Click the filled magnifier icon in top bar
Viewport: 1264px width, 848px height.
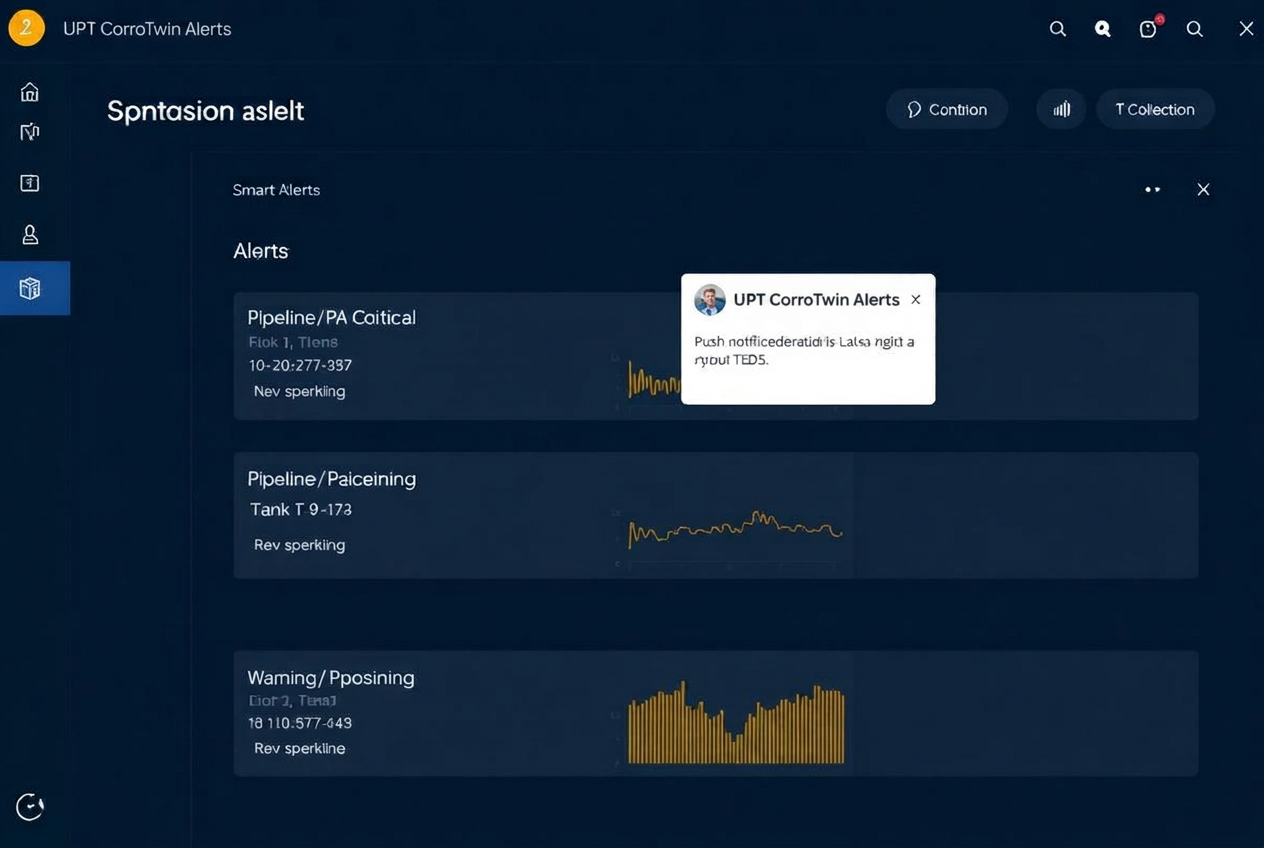(x=1102, y=29)
